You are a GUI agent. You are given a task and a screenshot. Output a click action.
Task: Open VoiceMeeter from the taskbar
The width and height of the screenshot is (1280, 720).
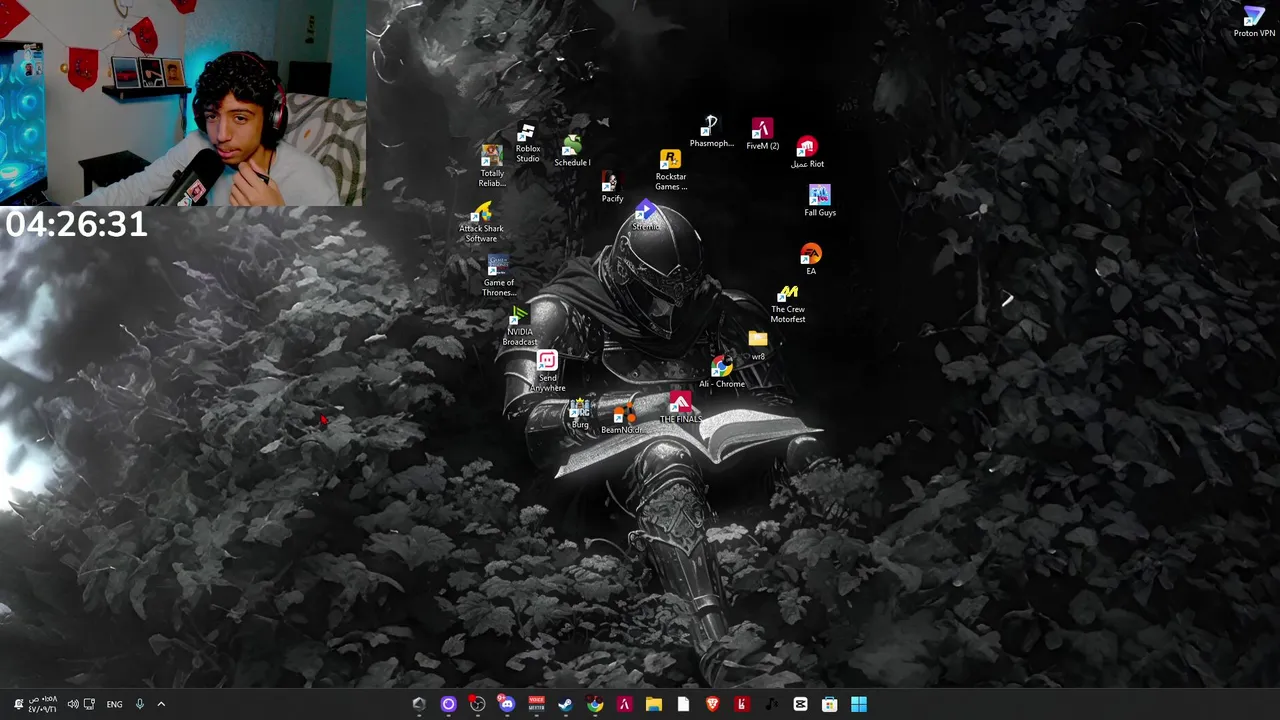pyautogui.click(x=536, y=704)
